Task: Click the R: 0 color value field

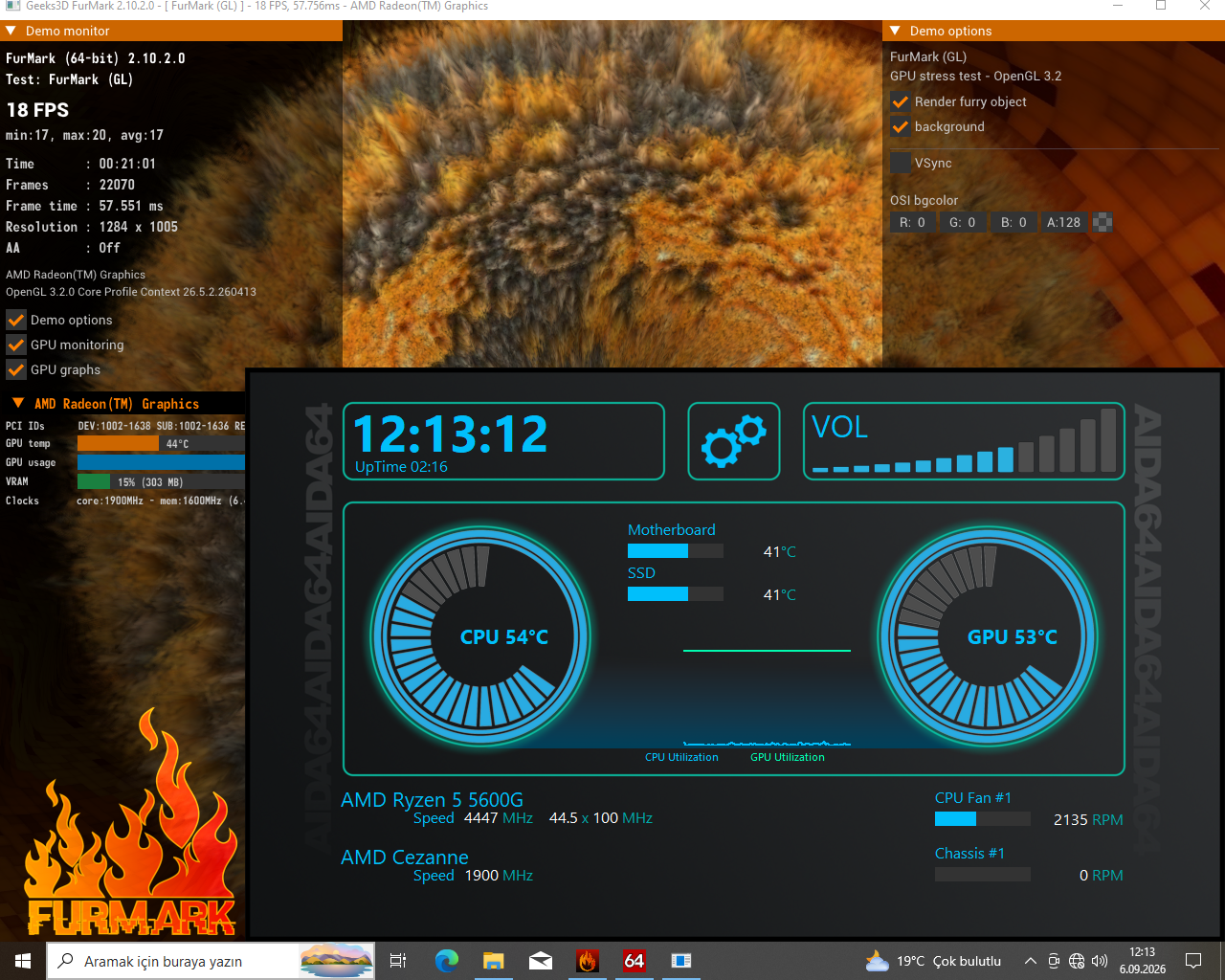Action: coord(911,222)
